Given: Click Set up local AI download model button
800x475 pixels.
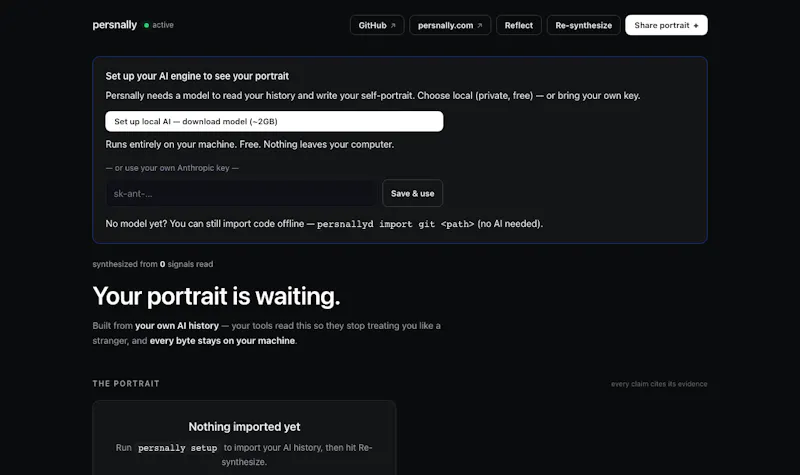Looking at the screenshot, I should [274, 121].
